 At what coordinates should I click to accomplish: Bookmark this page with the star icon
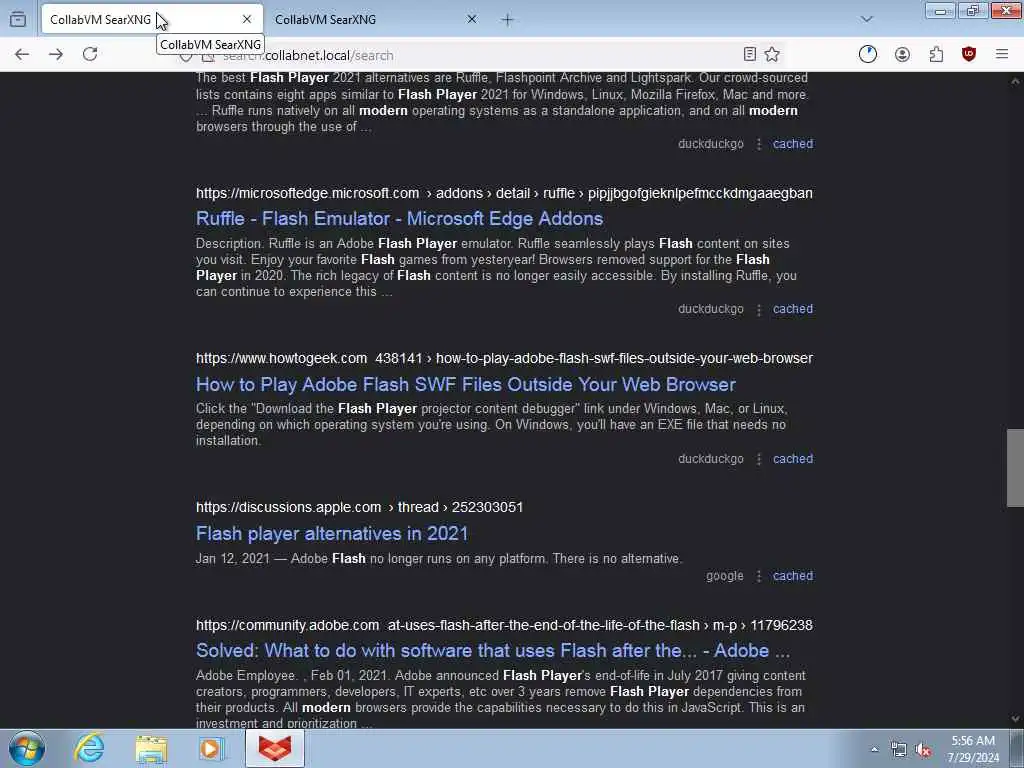click(x=772, y=54)
